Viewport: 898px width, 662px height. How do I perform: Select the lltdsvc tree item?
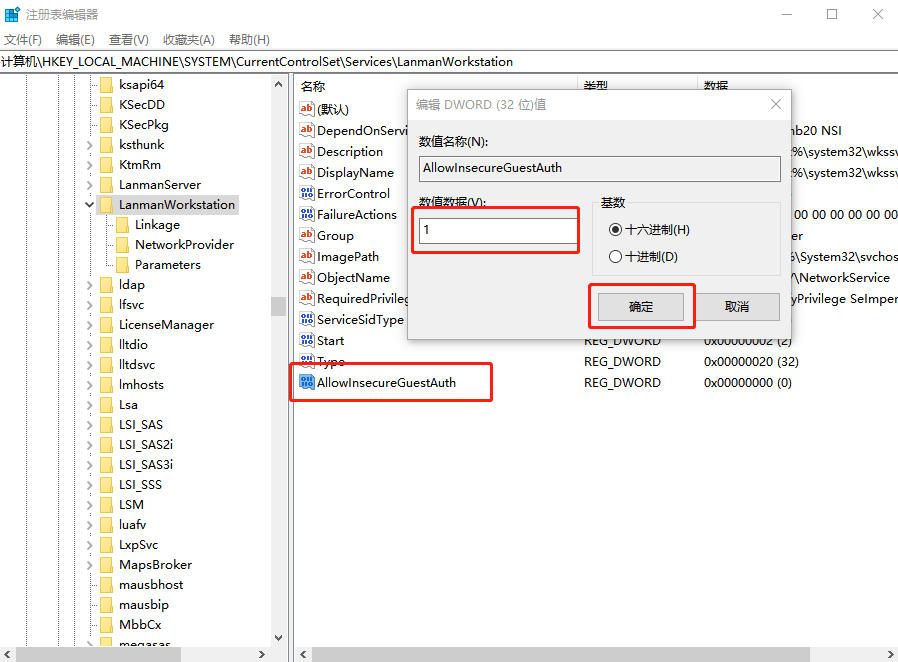coord(137,365)
